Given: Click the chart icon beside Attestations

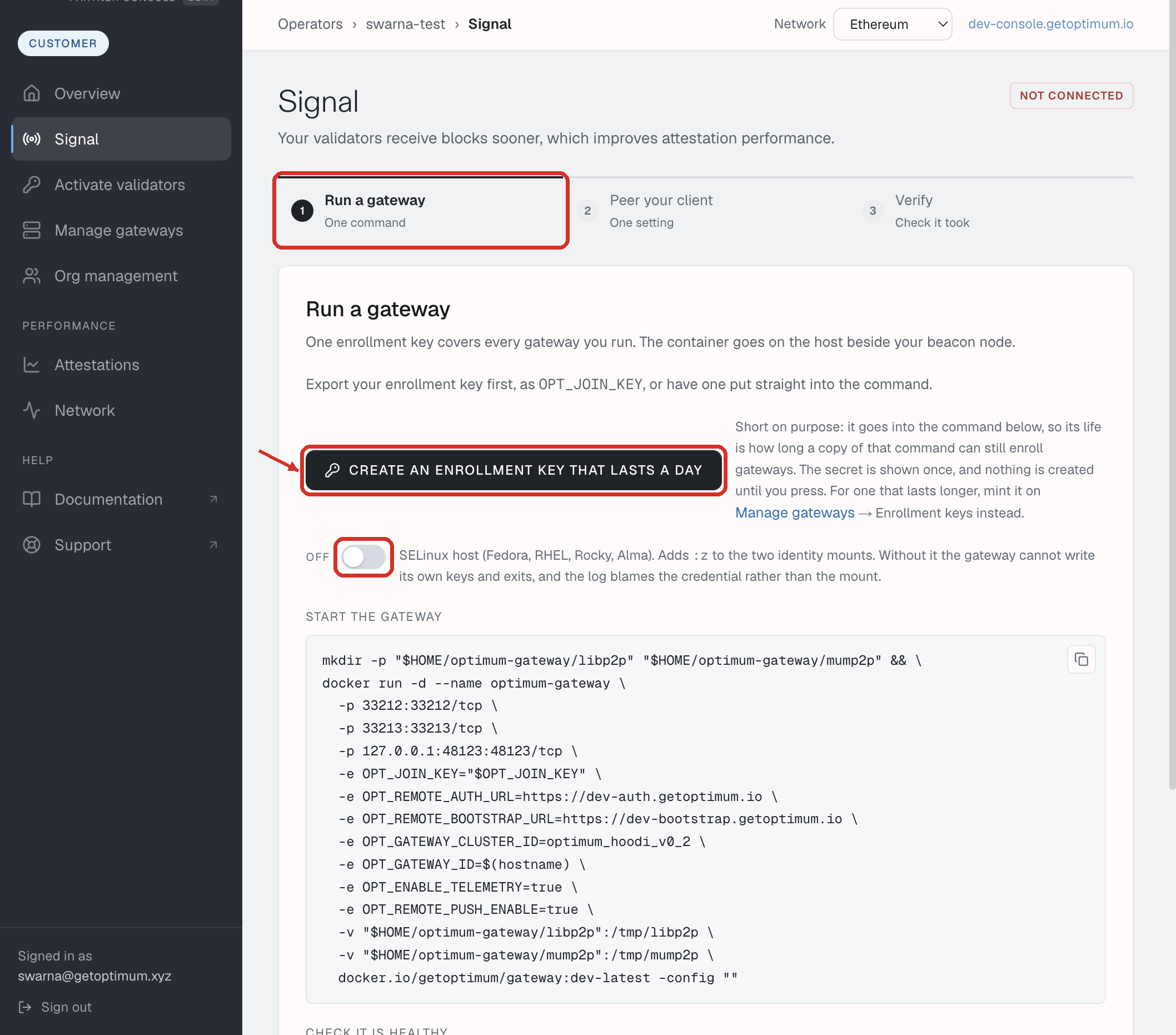Looking at the screenshot, I should pyautogui.click(x=32, y=365).
